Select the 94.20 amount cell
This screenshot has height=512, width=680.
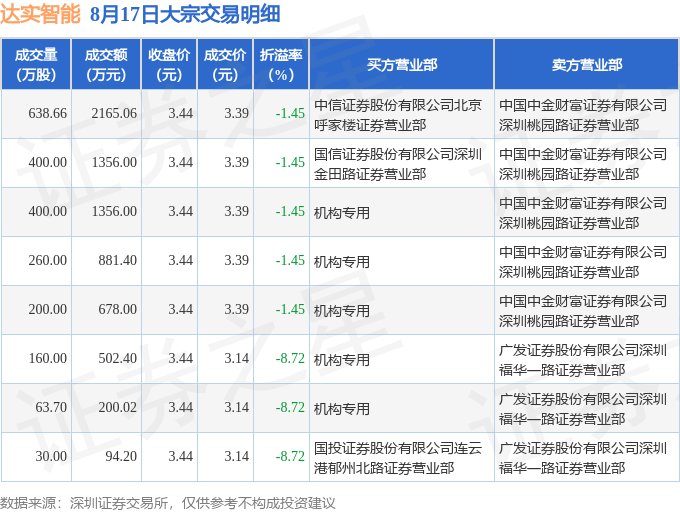pyautogui.click(x=106, y=457)
